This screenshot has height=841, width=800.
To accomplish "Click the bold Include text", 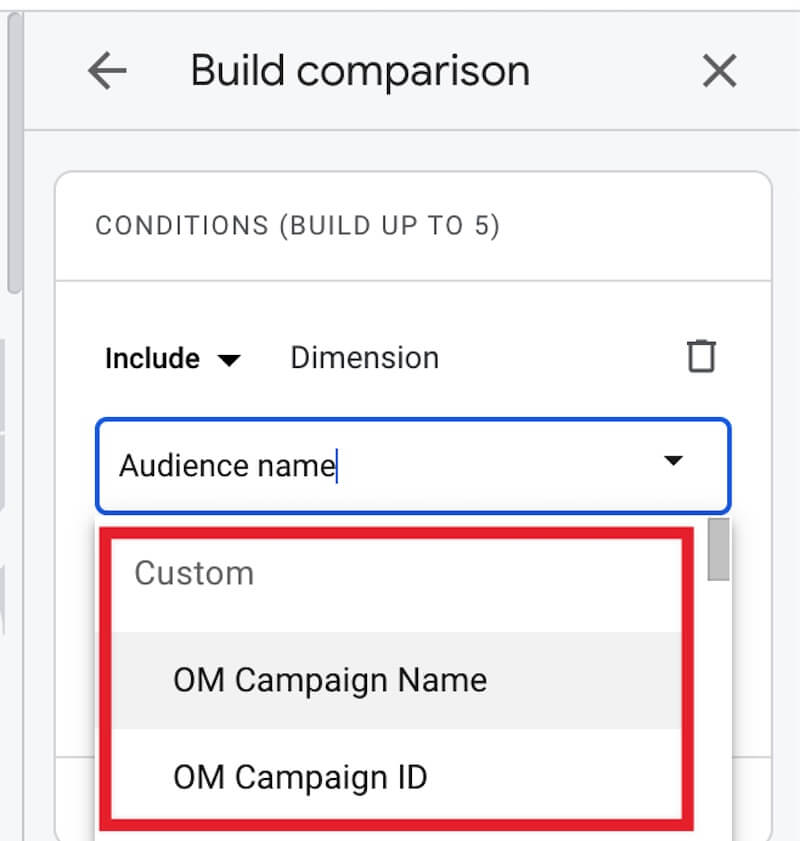I will pyautogui.click(x=152, y=359).
